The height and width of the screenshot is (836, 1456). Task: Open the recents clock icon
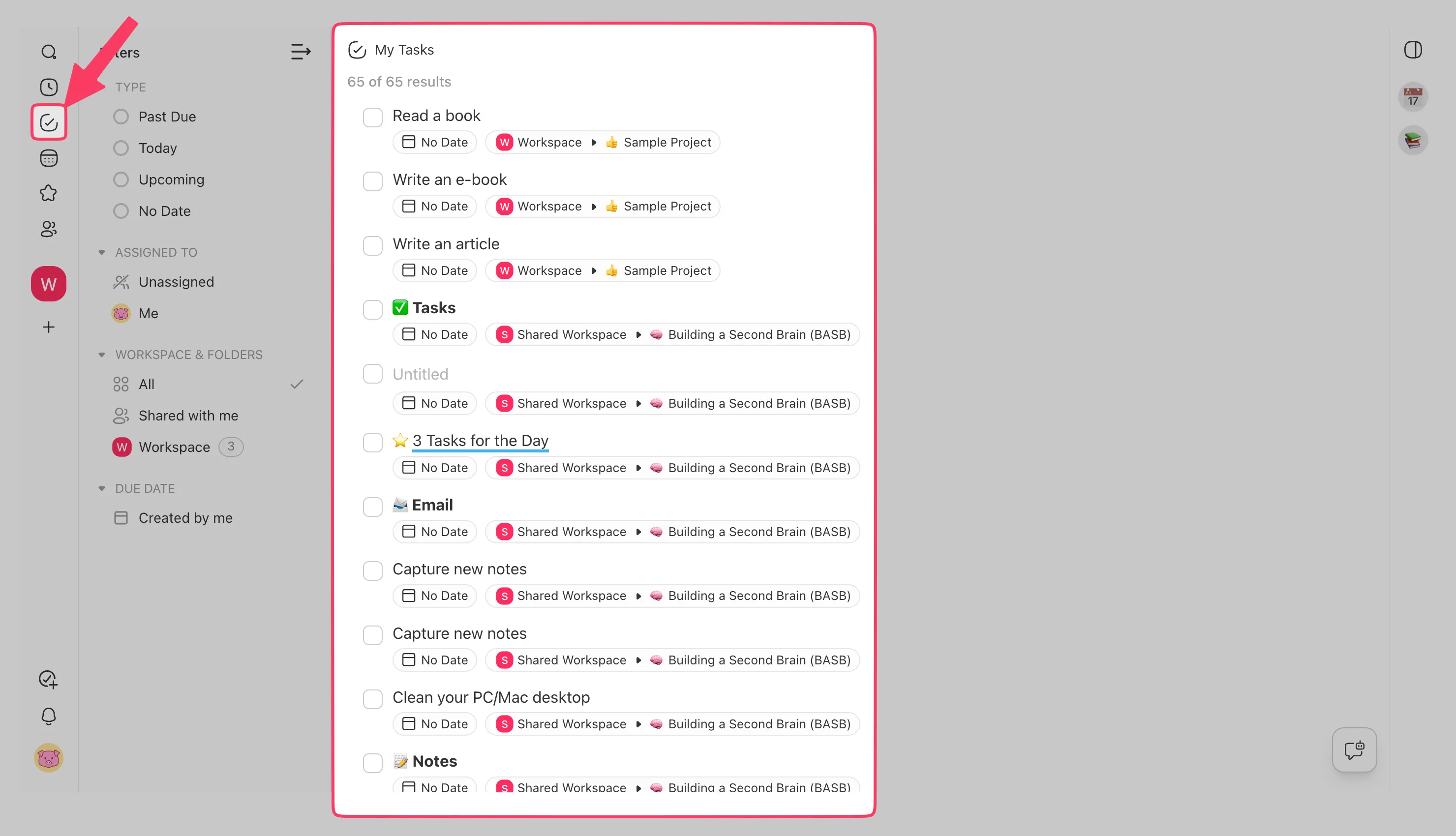coord(49,87)
